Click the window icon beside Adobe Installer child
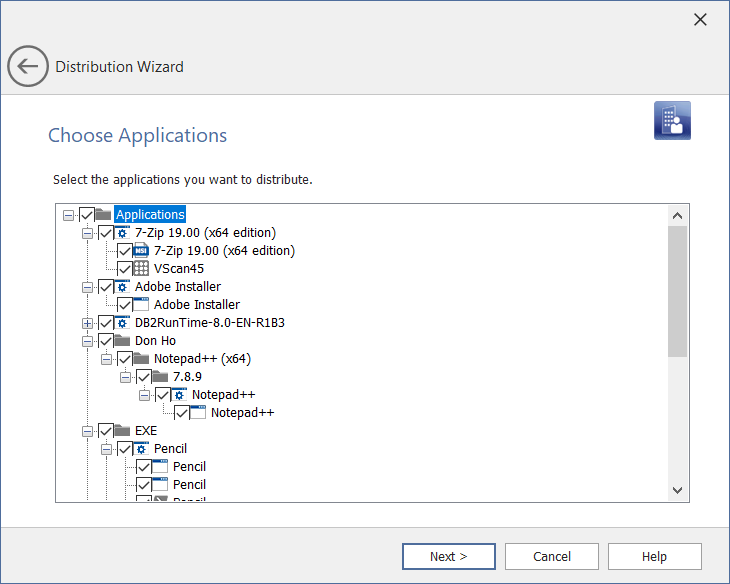 pyautogui.click(x=142, y=305)
